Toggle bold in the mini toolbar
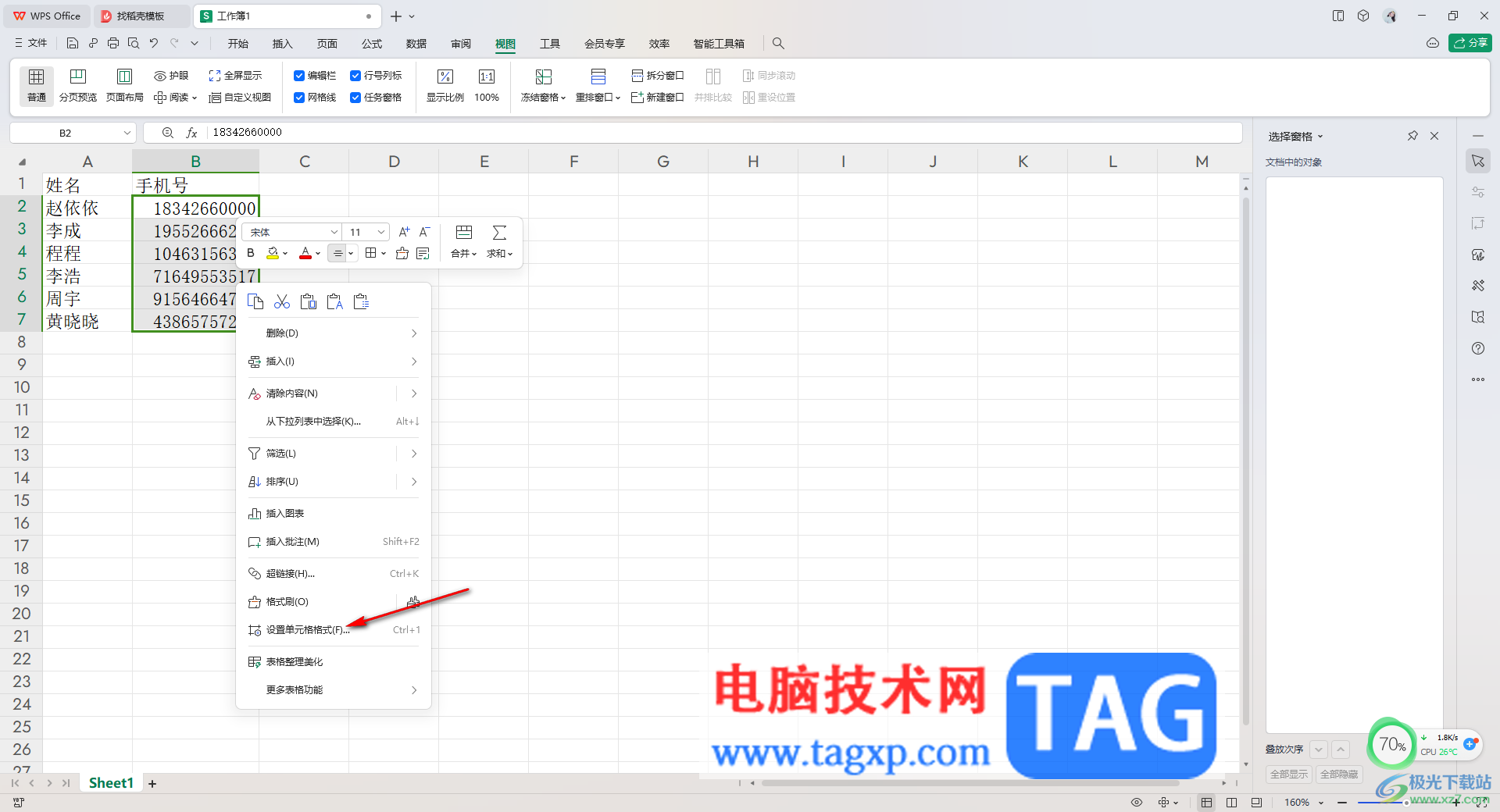1500x812 pixels. 251,253
